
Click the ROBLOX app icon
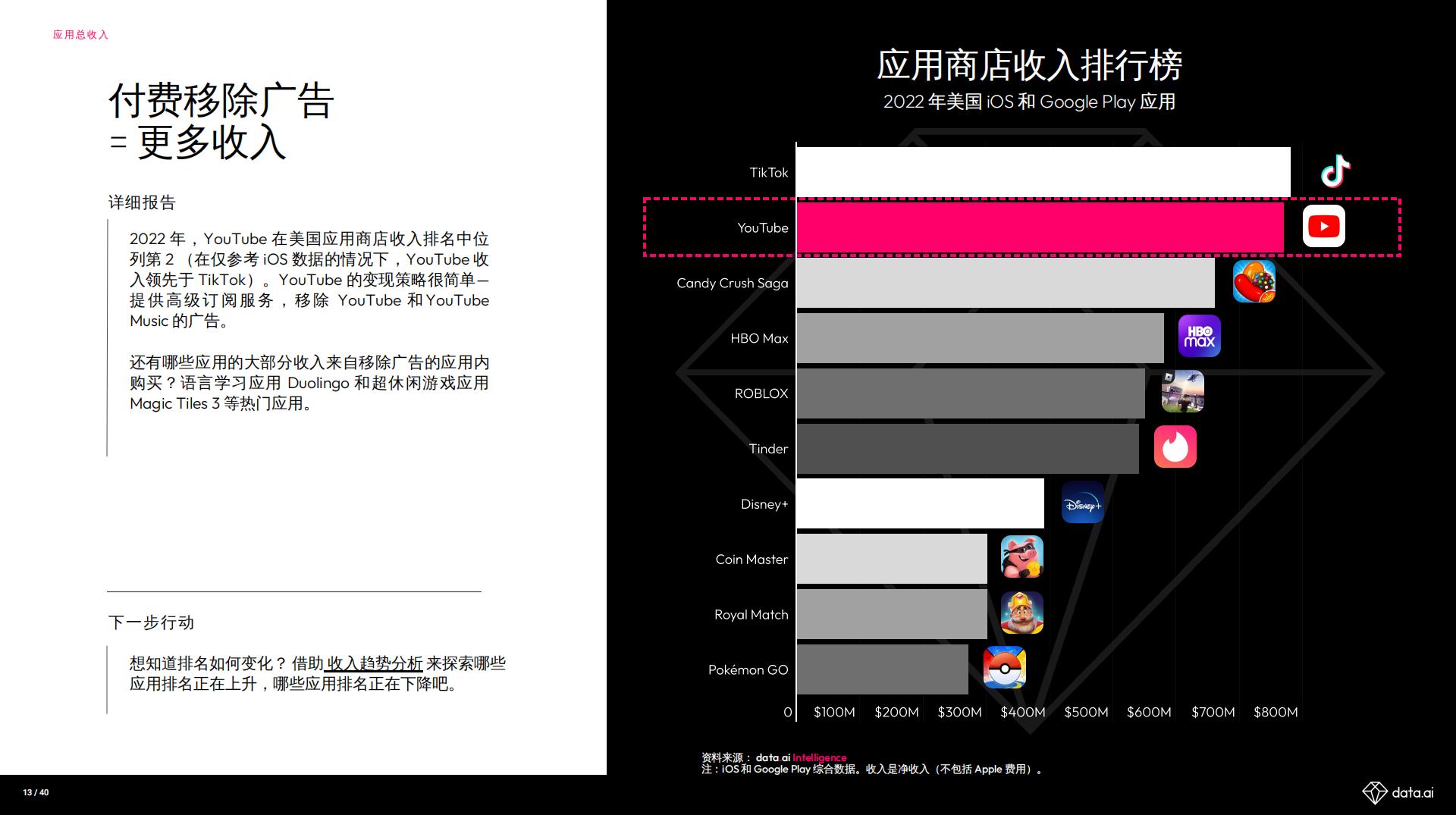click(x=1182, y=391)
